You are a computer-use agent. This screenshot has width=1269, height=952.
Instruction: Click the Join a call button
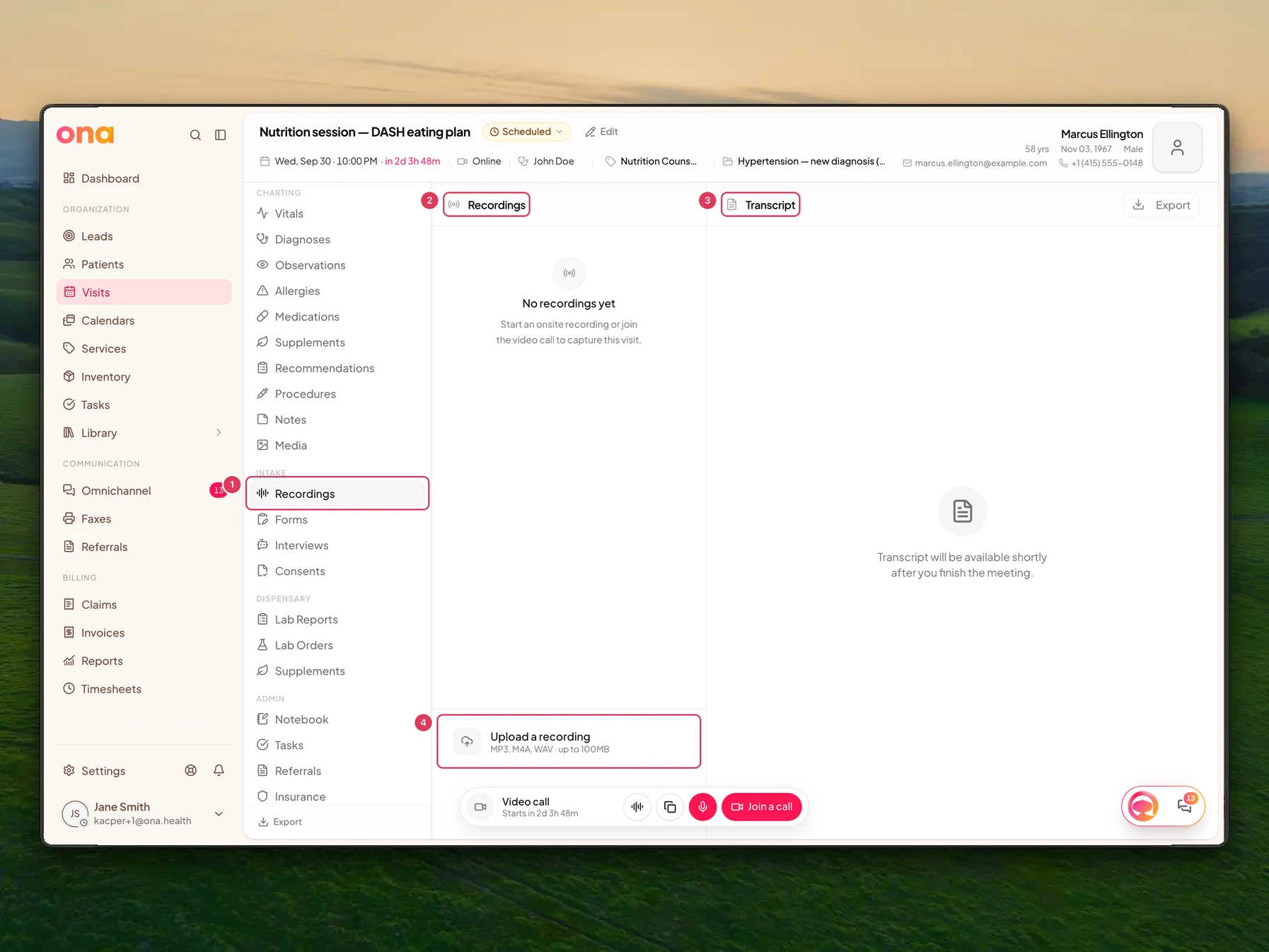762,806
